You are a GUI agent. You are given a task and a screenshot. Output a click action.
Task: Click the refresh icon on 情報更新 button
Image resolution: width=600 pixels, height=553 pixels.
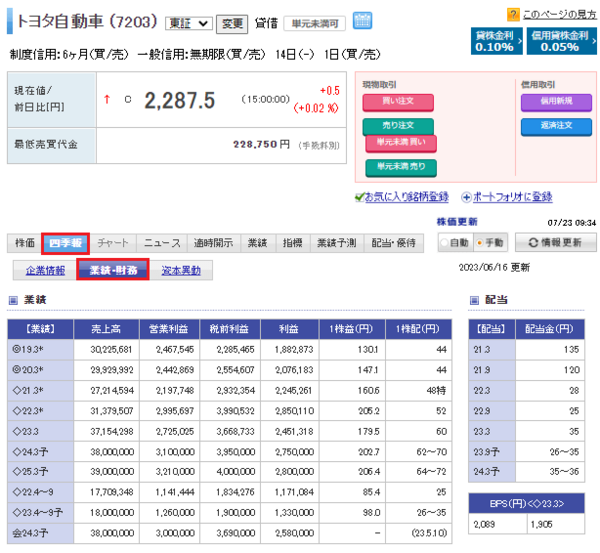(533, 243)
